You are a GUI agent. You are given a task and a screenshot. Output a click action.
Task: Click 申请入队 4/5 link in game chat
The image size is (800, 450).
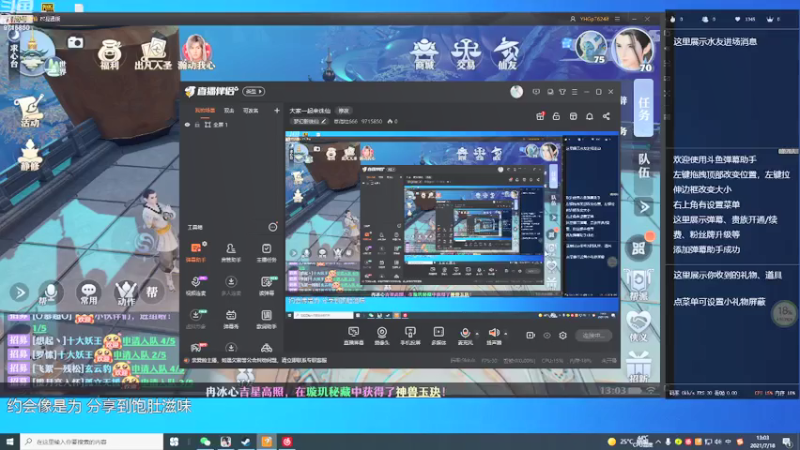pyautogui.click(x=148, y=340)
